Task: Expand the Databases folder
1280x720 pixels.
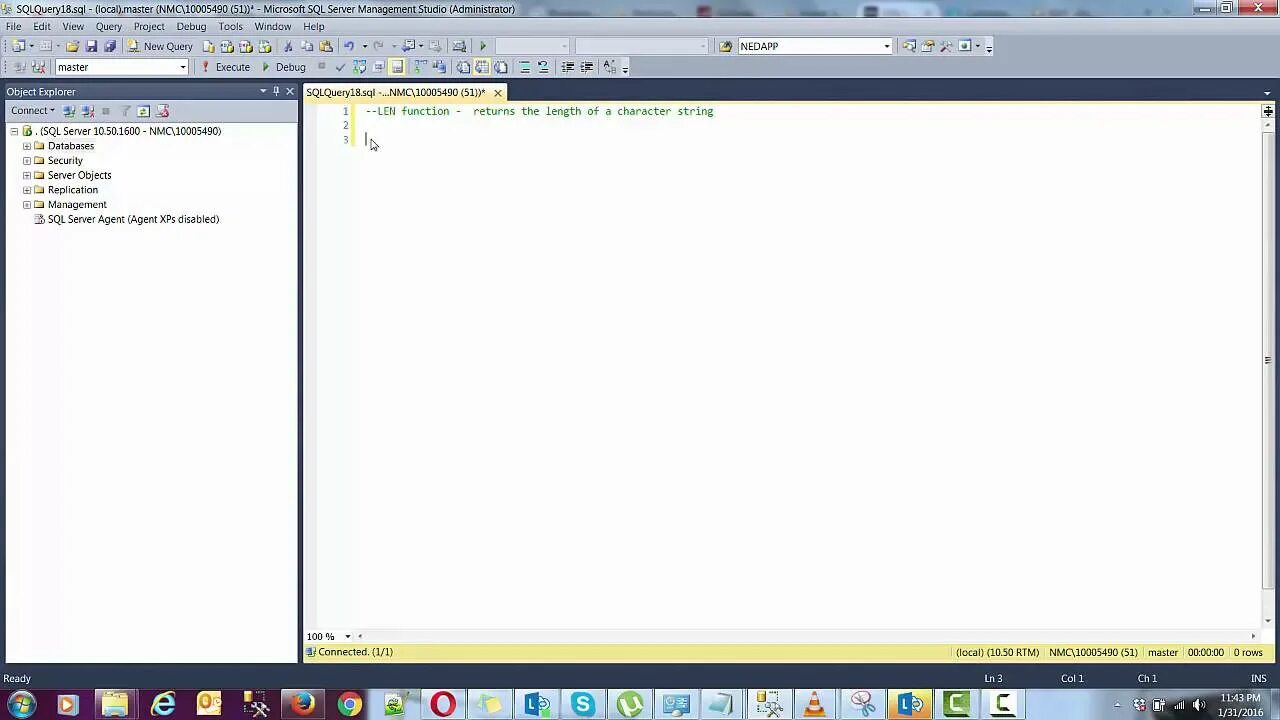Action: [x=27, y=146]
